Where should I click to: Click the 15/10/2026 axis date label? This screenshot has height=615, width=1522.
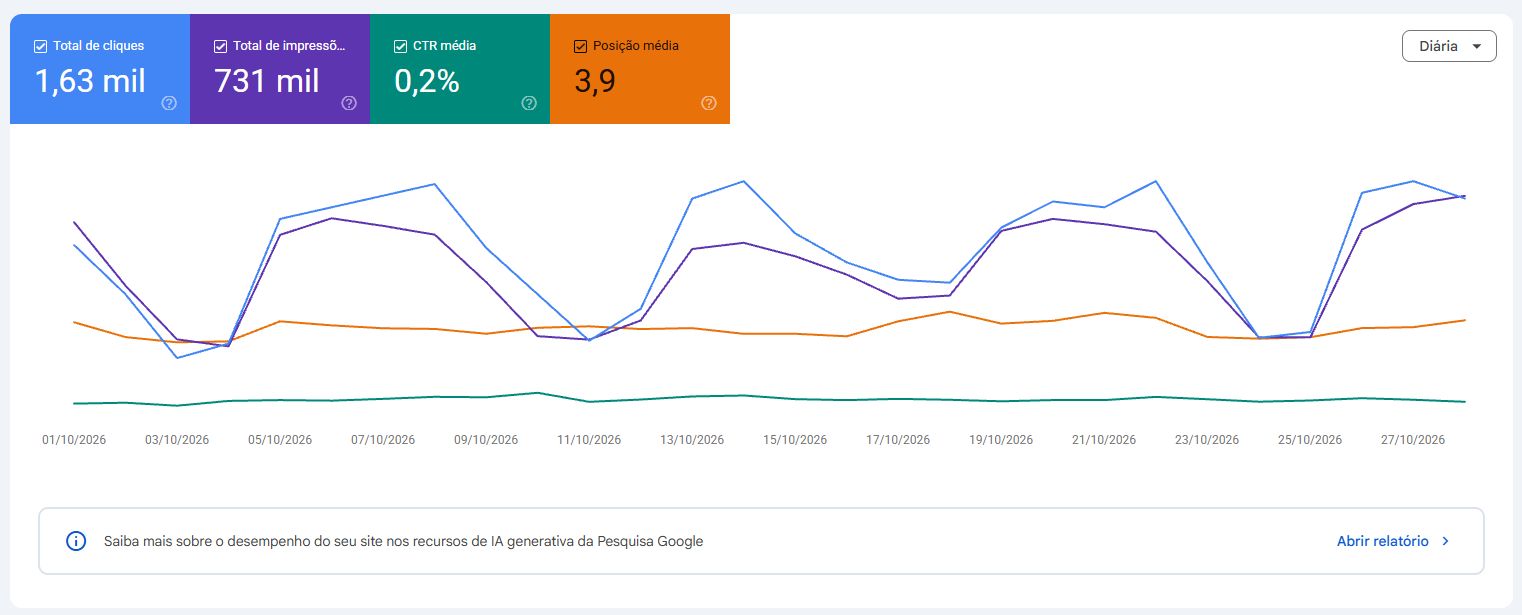[x=795, y=440]
